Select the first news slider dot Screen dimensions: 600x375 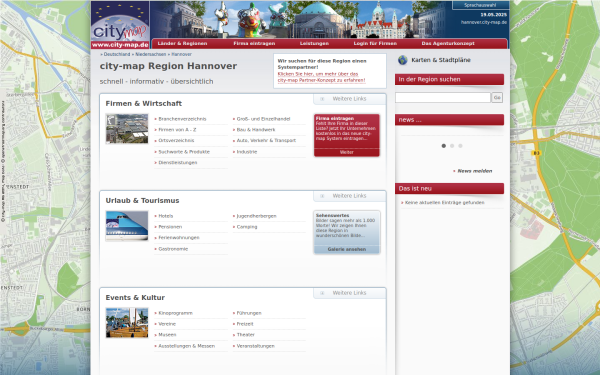point(443,146)
